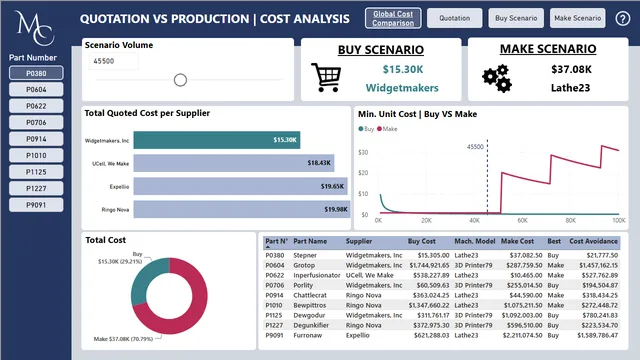
Task: Open the Make Scenario tab
Action: click(x=578, y=18)
